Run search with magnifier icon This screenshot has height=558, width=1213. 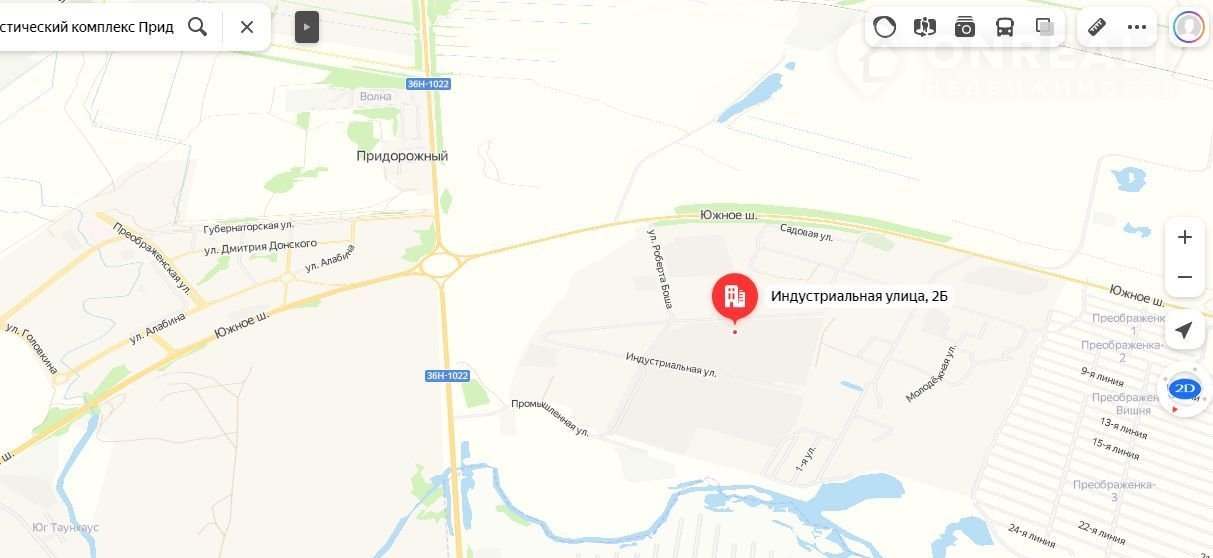coord(198,27)
